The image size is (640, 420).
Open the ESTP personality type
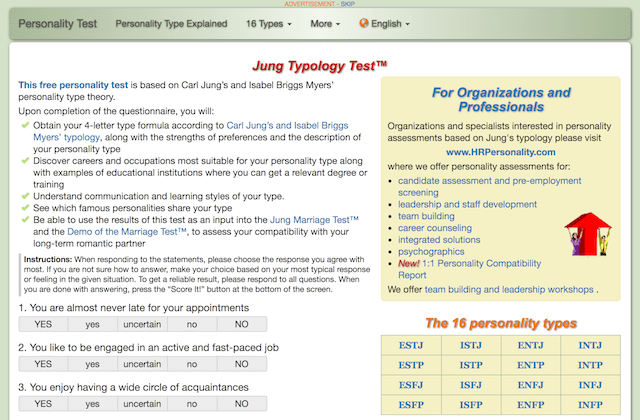pos(411,365)
